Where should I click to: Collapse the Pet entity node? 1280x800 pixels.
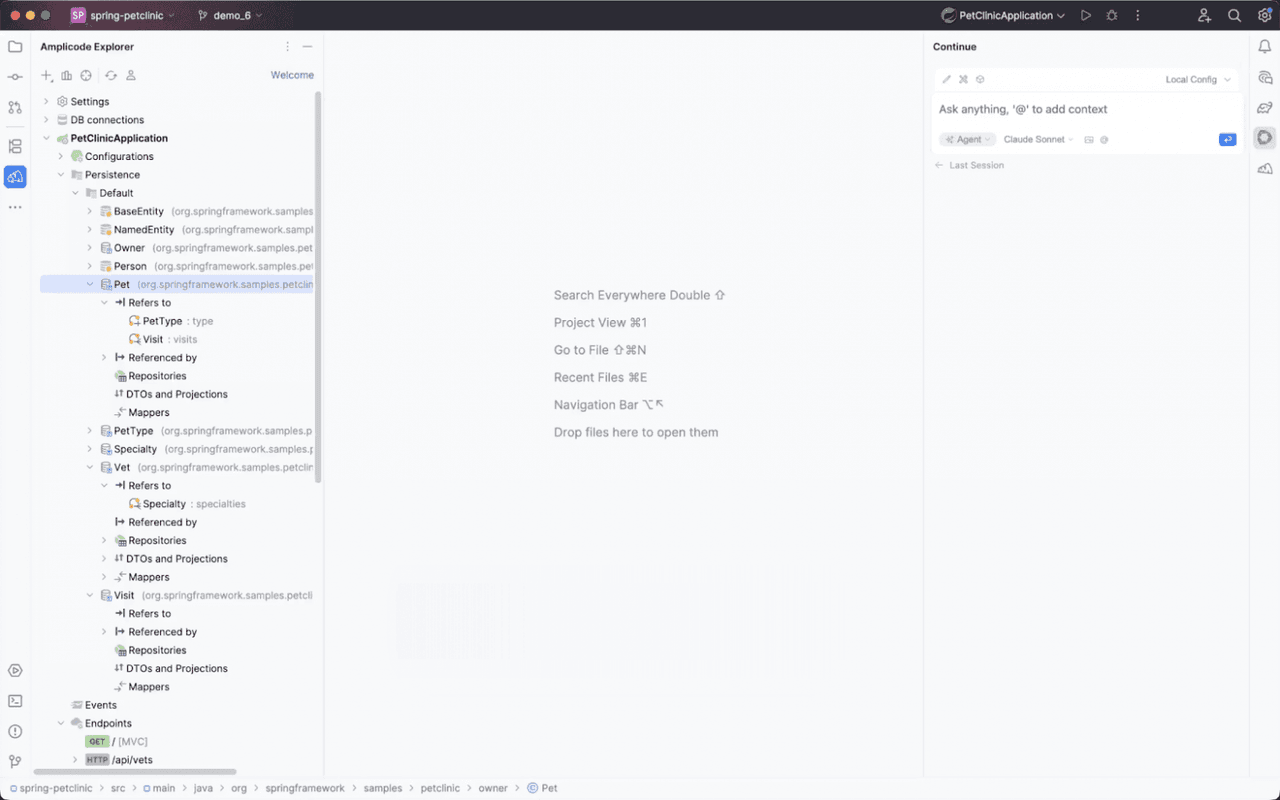[x=90, y=285]
